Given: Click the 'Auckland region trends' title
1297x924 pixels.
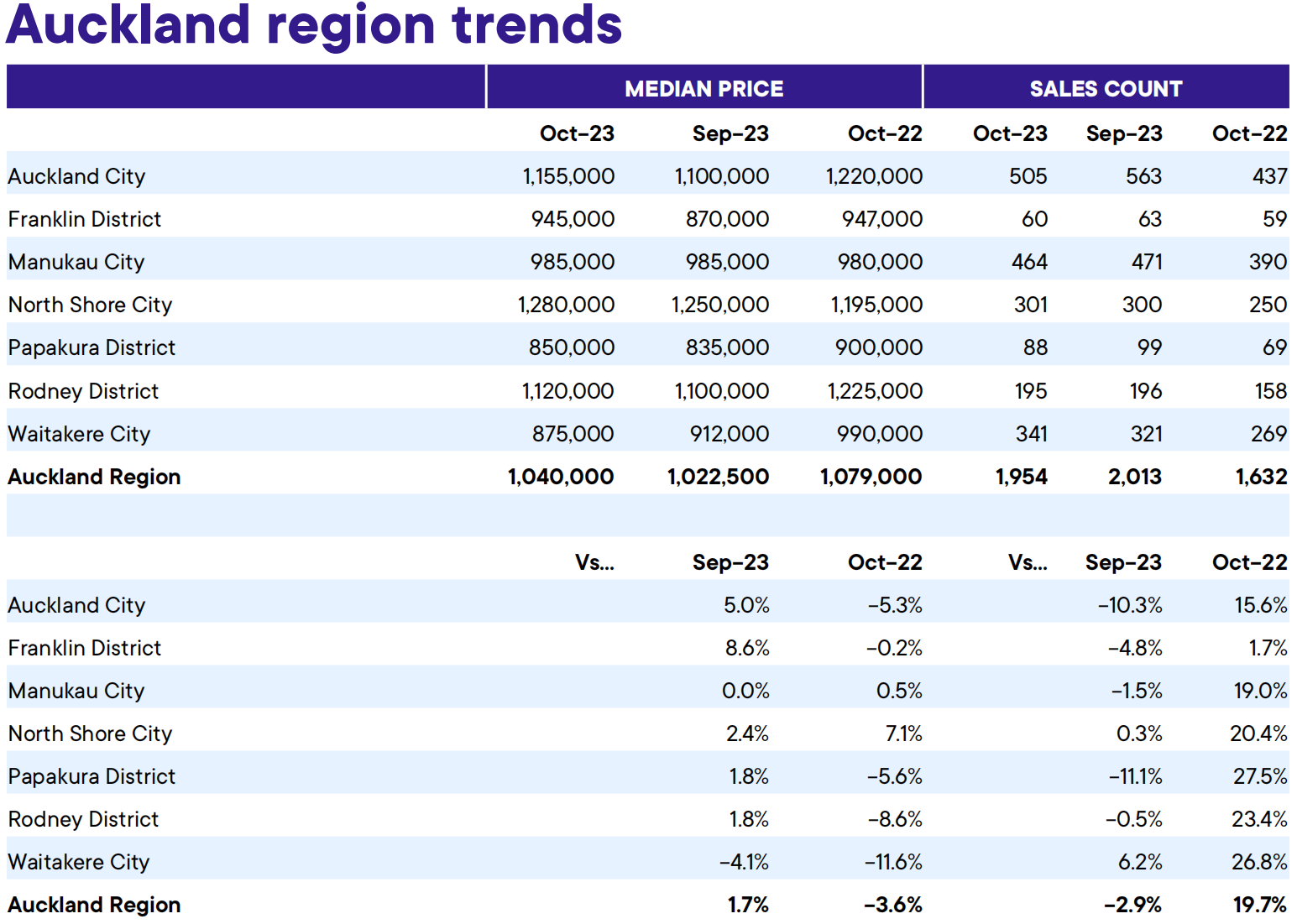Looking at the screenshot, I should [314, 25].
